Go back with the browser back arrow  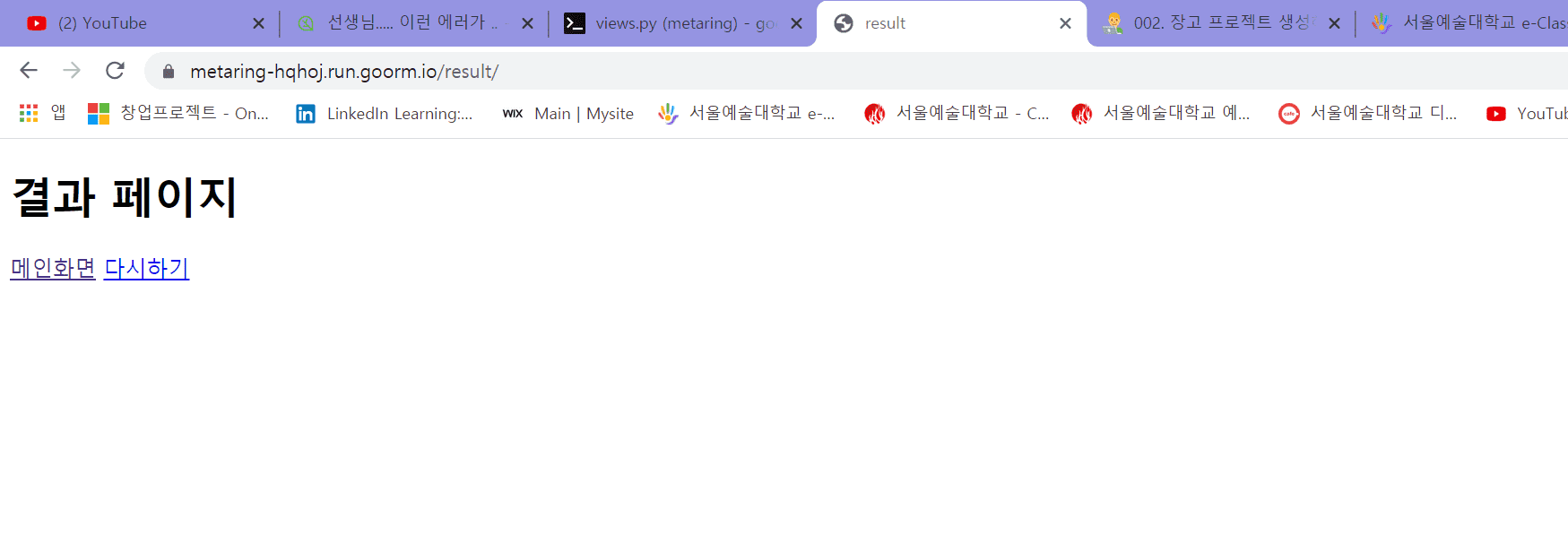[x=29, y=71]
